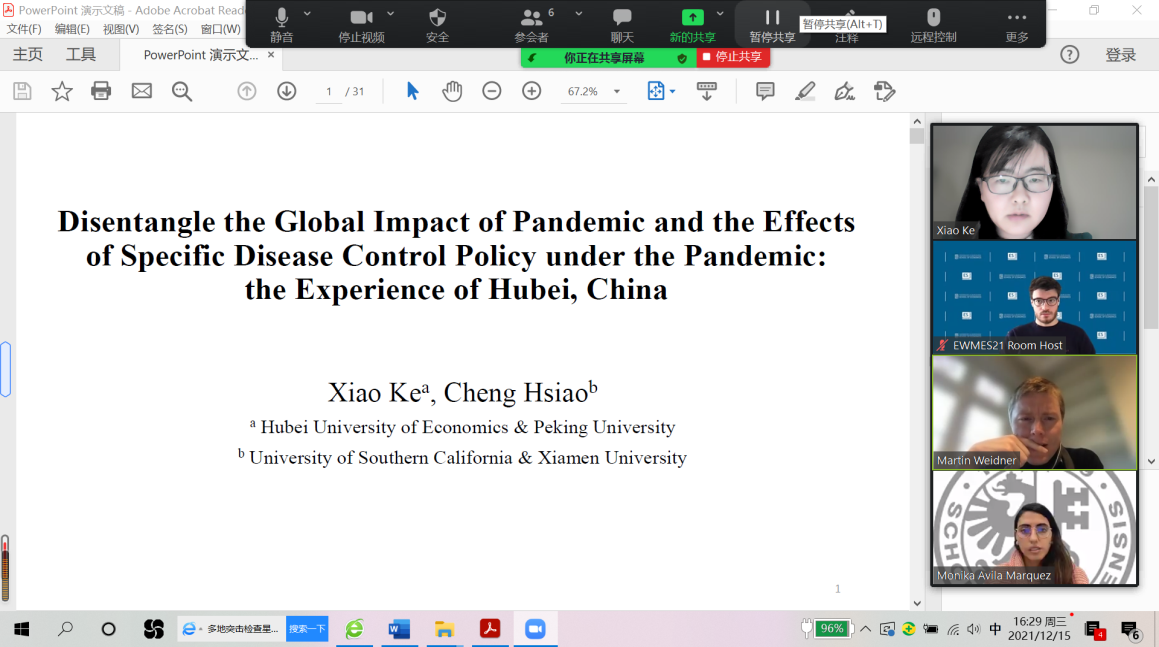Viewport: 1159px width, 647px height.
Task: Open Zoom remote control option
Action: (933, 25)
